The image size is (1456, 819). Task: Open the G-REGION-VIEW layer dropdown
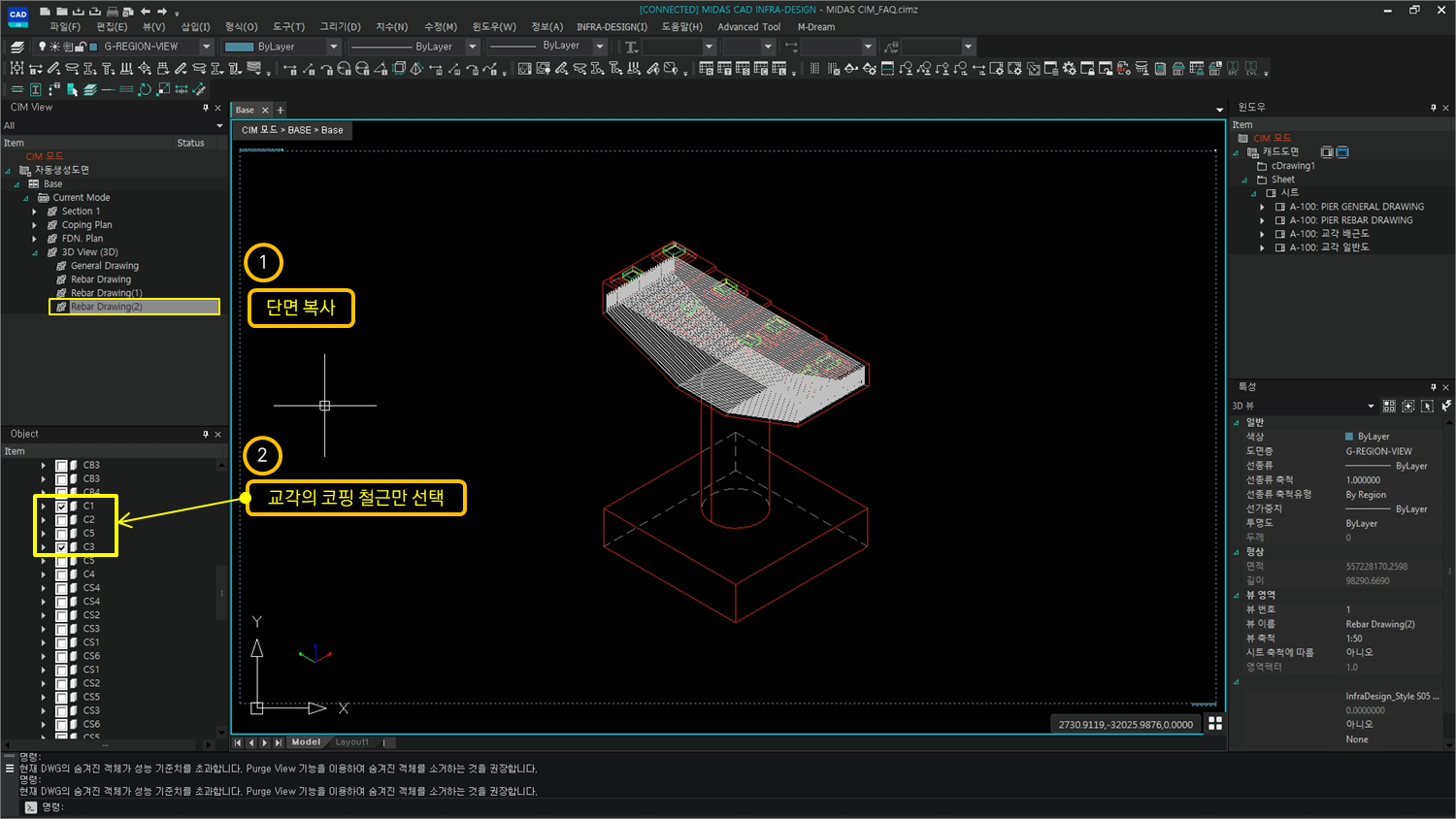[206, 46]
